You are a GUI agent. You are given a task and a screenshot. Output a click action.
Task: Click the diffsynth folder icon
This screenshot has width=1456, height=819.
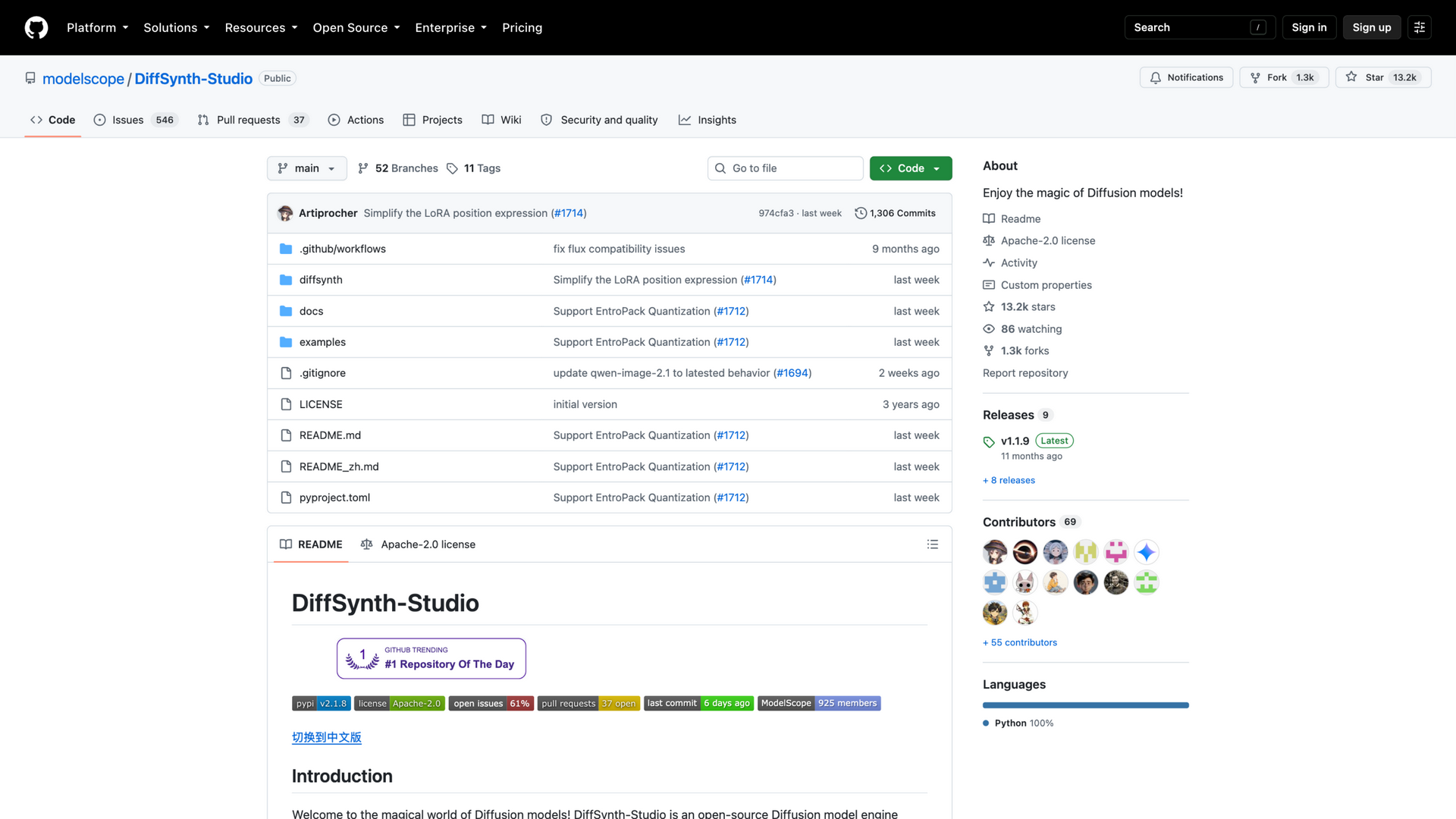[286, 280]
